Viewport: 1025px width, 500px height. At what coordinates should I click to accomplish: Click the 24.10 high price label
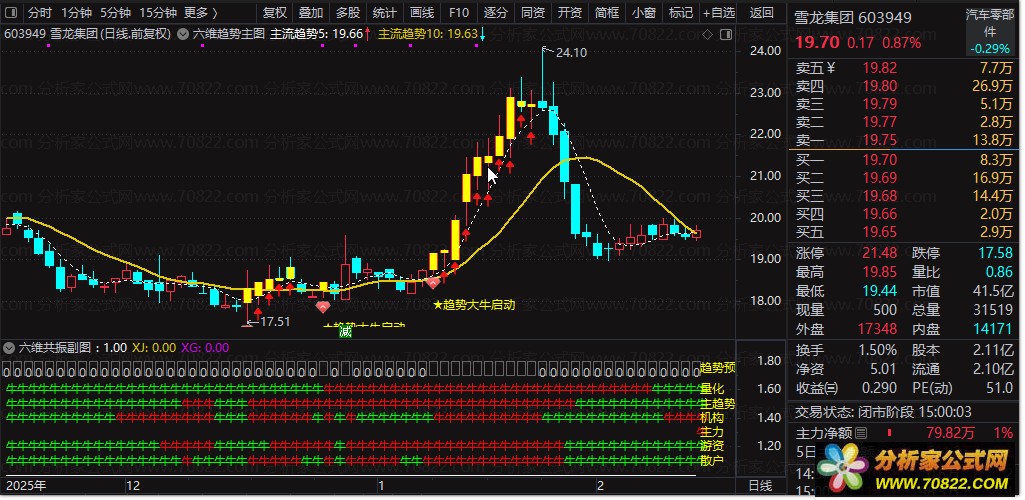571,52
